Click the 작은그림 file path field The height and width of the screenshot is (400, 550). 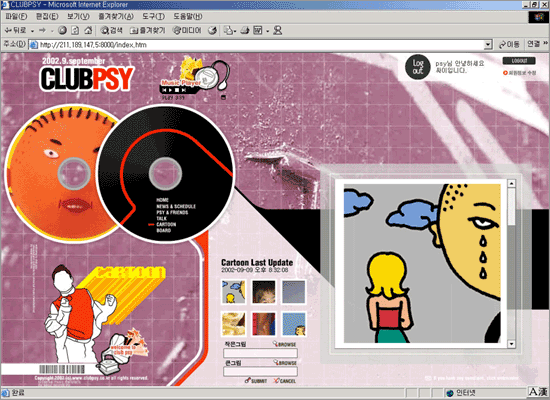[260, 353]
